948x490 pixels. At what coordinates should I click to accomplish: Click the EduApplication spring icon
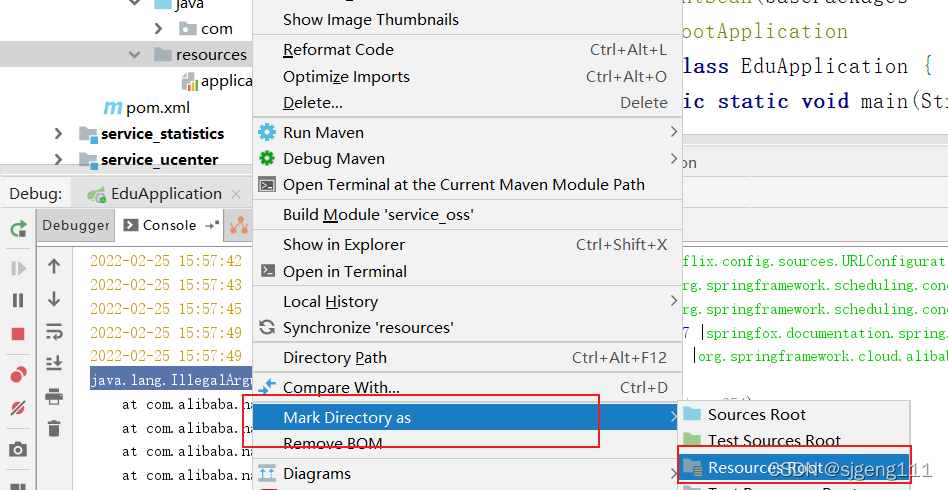[97, 194]
